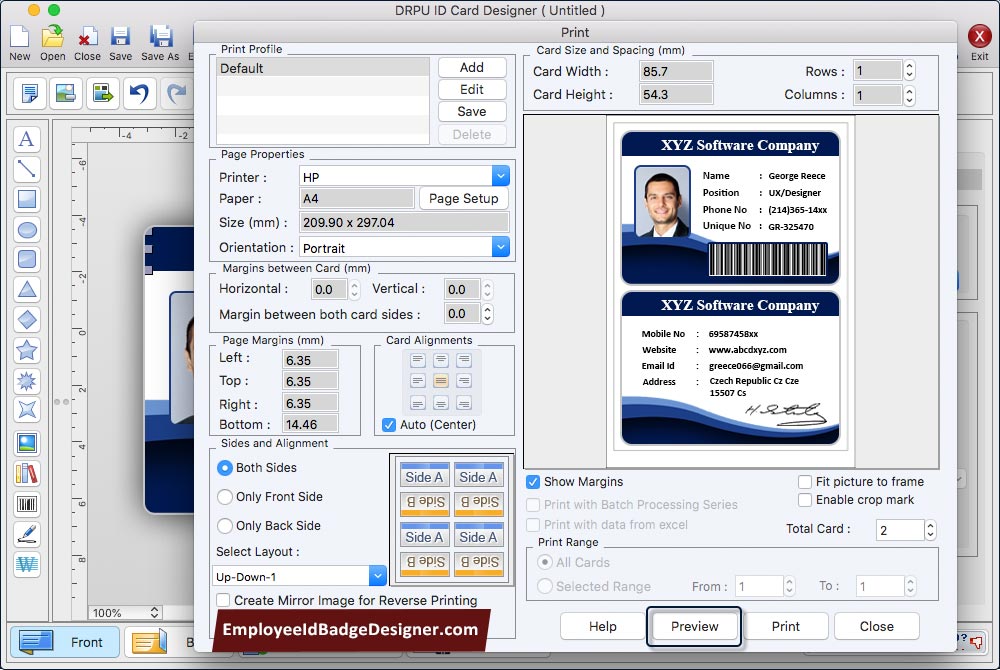Toggle Show Margins checkbox

(x=533, y=482)
